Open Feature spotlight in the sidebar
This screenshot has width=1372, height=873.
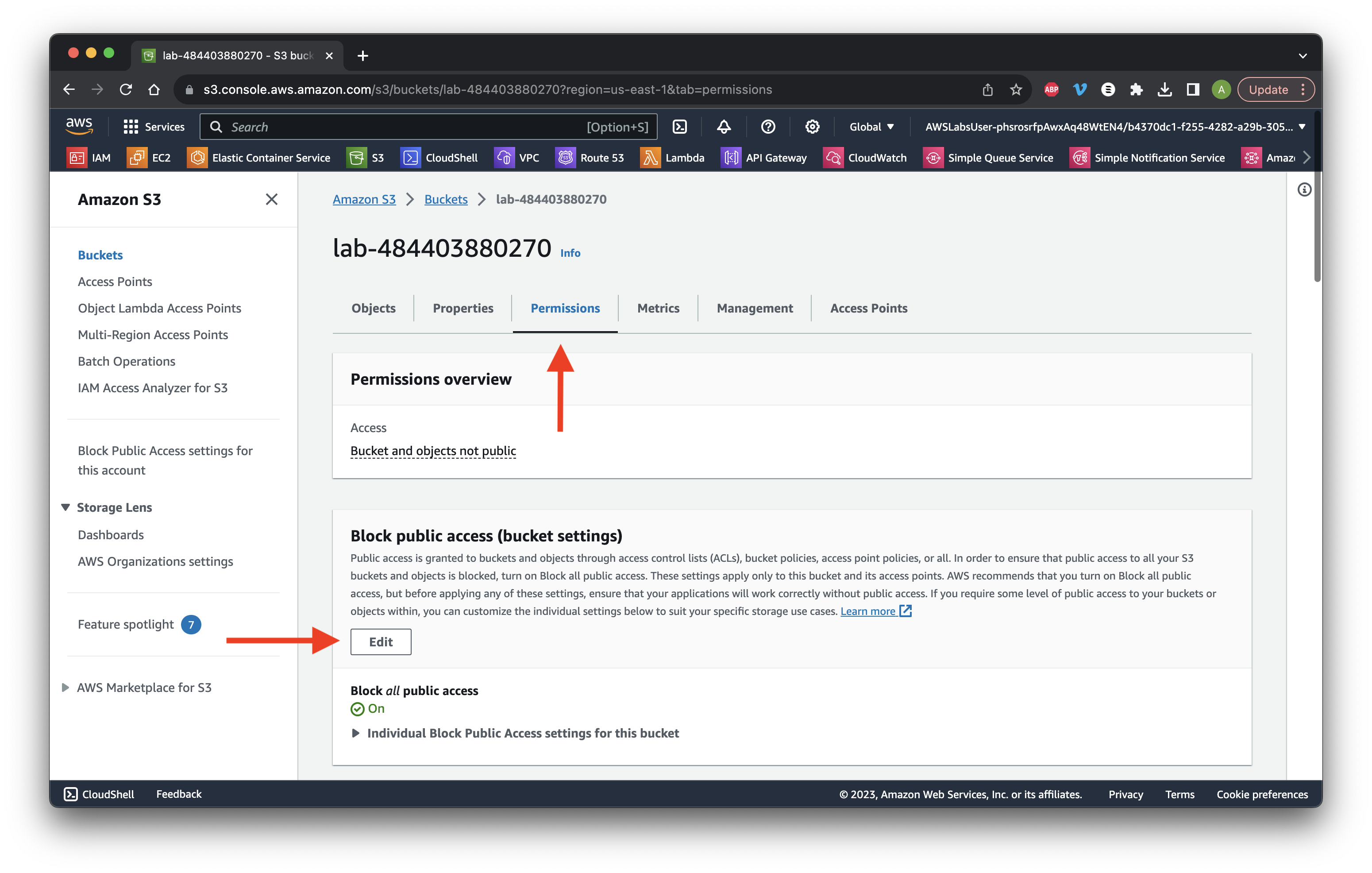click(x=125, y=624)
